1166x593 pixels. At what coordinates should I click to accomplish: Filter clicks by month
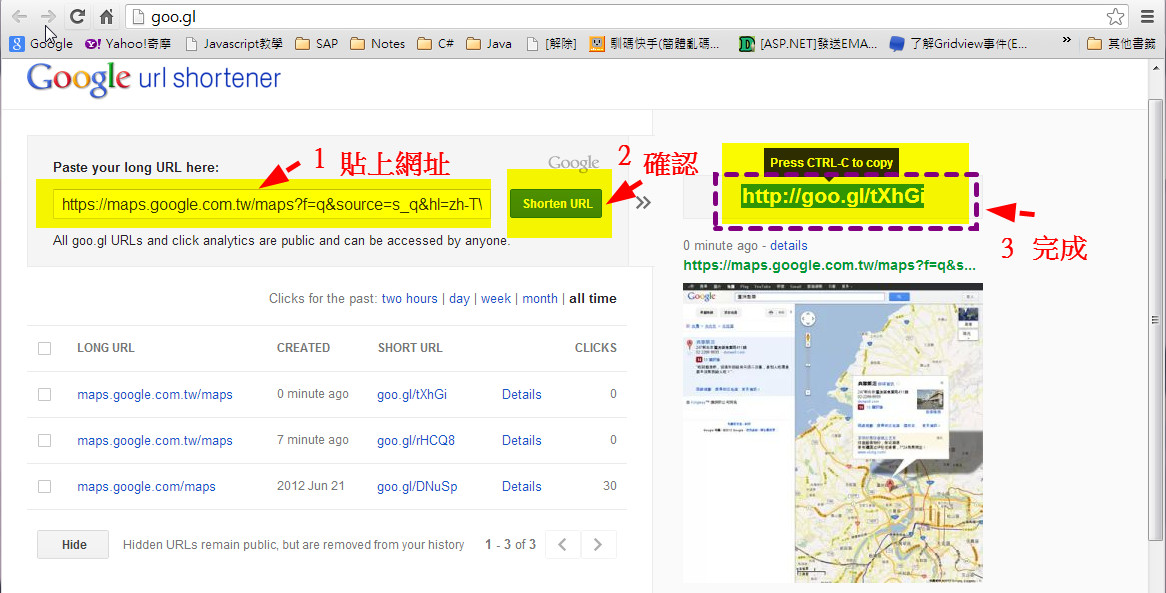(x=540, y=298)
